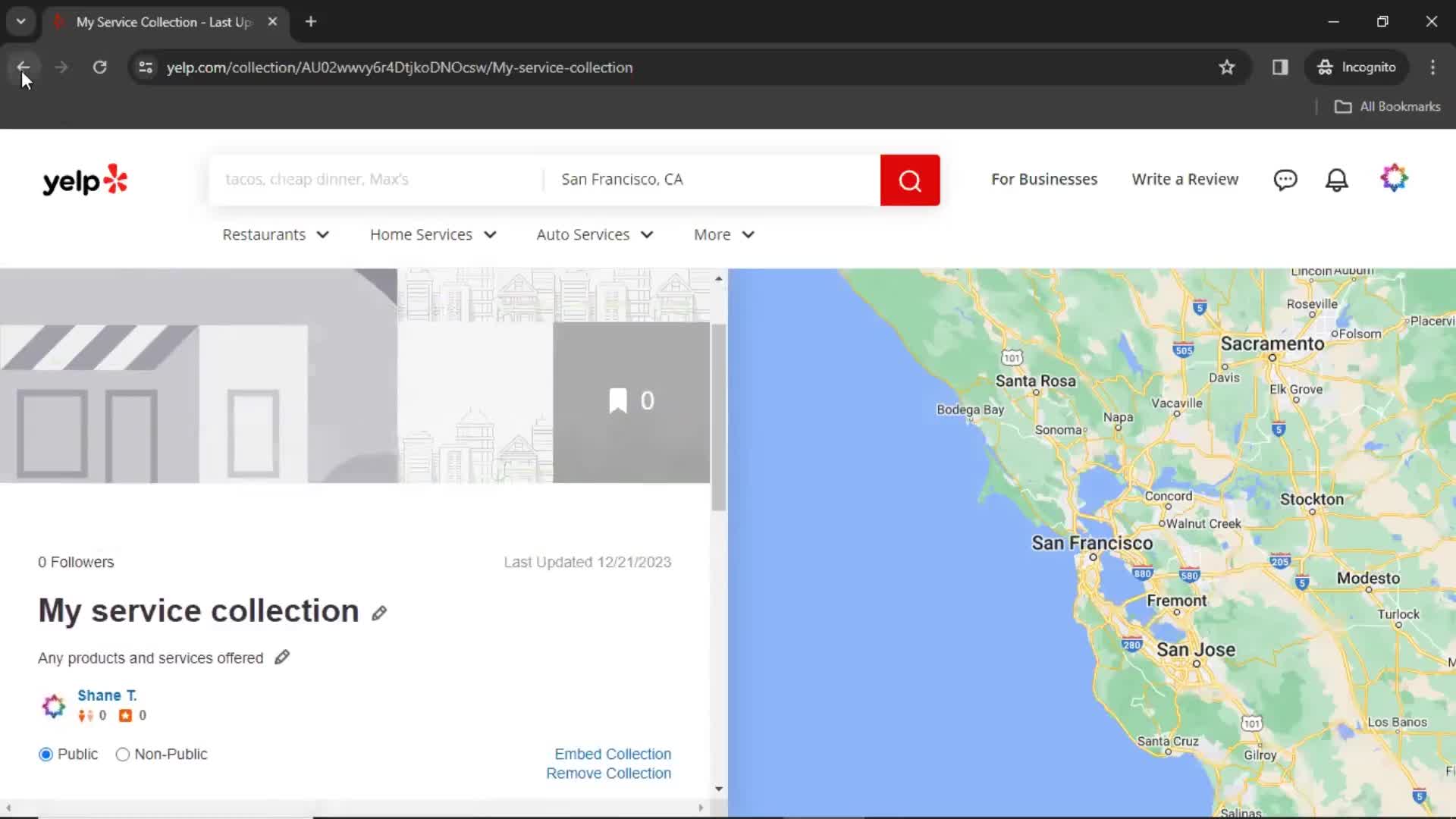Toggle the bookmark star in browser bar
The image size is (1456, 819).
pyautogui.click(x=1226, y=67)
